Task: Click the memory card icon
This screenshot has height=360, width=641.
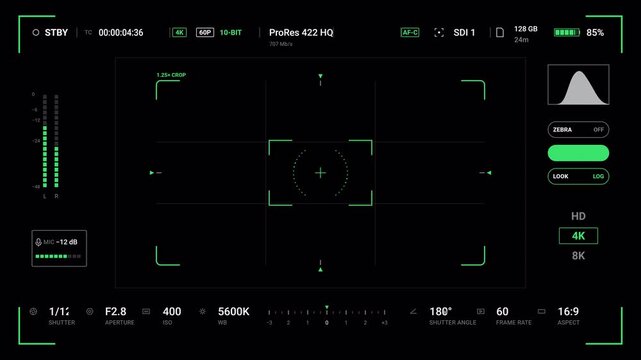Action: [500, 32]
